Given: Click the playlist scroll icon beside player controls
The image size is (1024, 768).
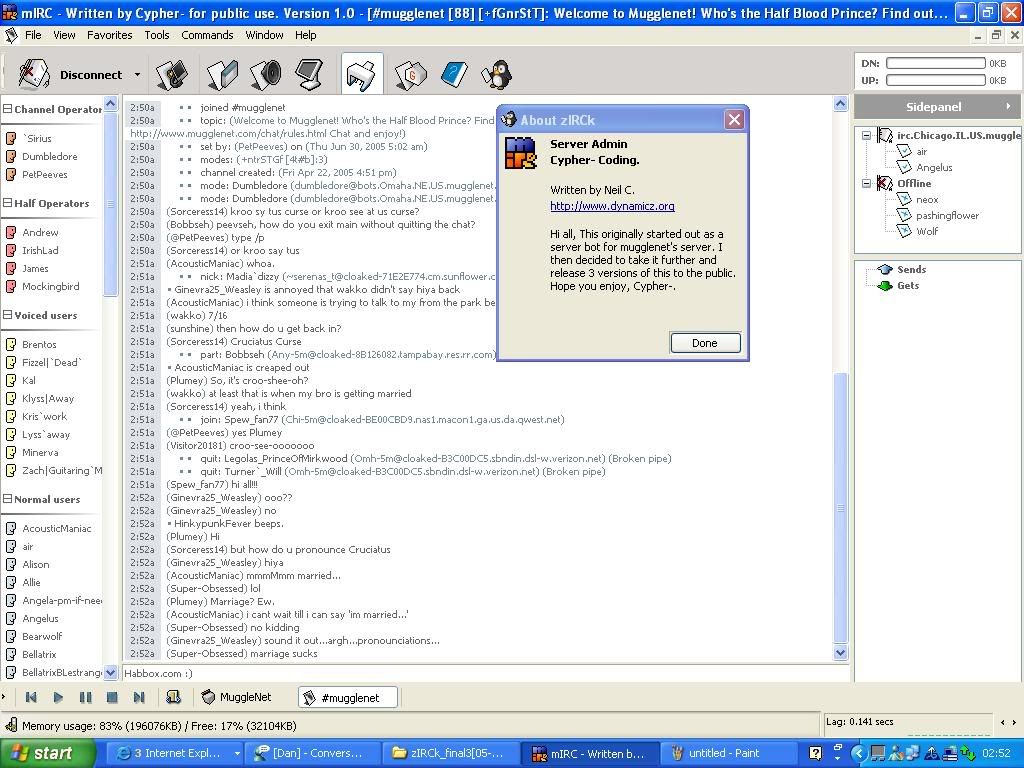Looking at the screenshot, I should coord(173,697).
